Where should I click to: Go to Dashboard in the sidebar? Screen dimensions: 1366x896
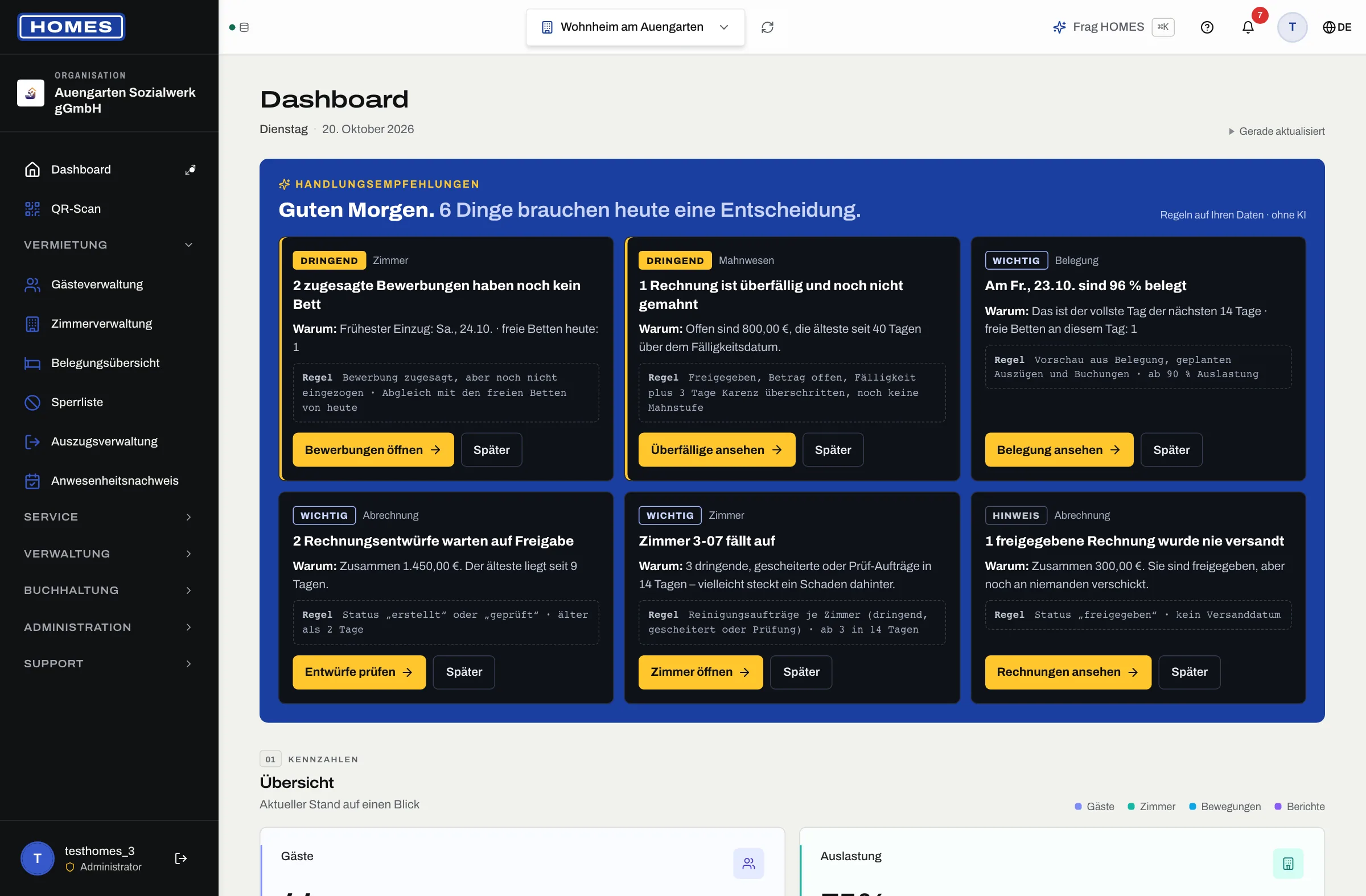point(80,169)
